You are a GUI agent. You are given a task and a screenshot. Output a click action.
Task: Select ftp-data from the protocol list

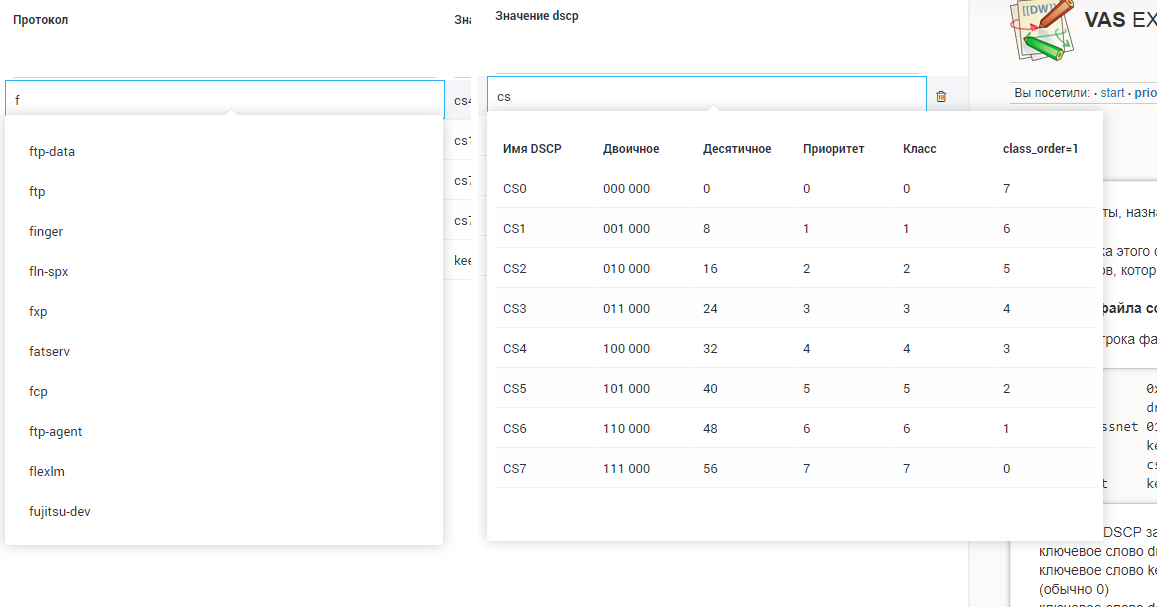[x=52, y=151]
